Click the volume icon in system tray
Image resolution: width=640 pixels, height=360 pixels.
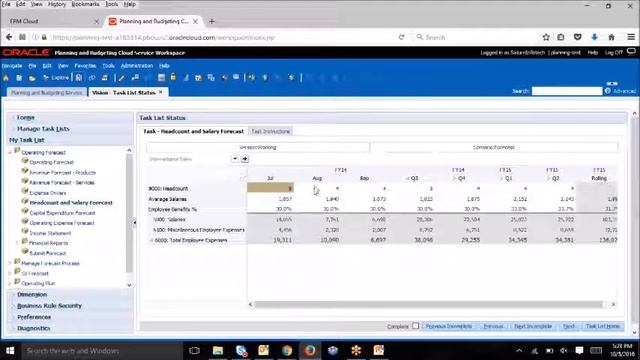click(x=564, y=351)
